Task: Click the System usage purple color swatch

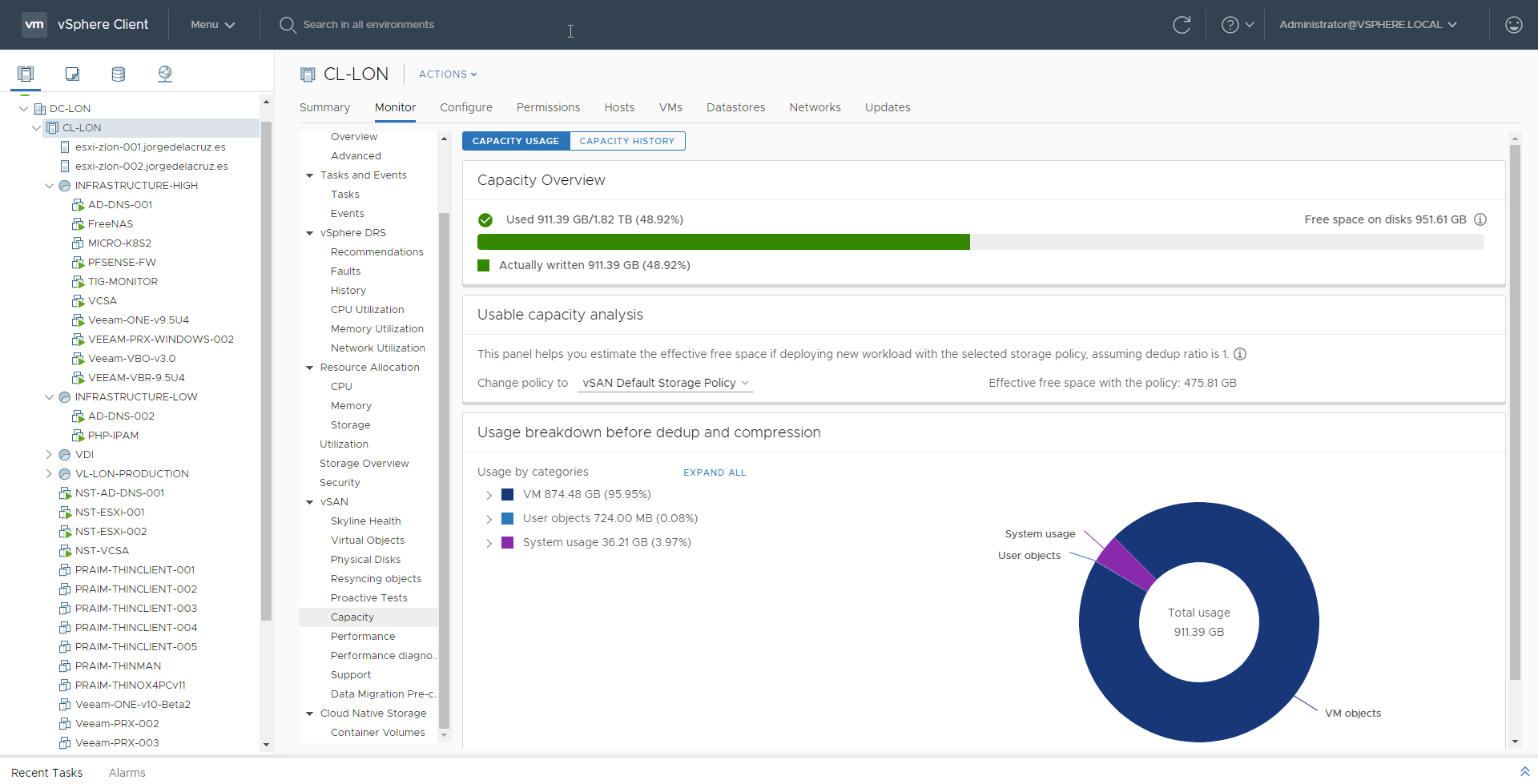Action: (x=507, y=542)
